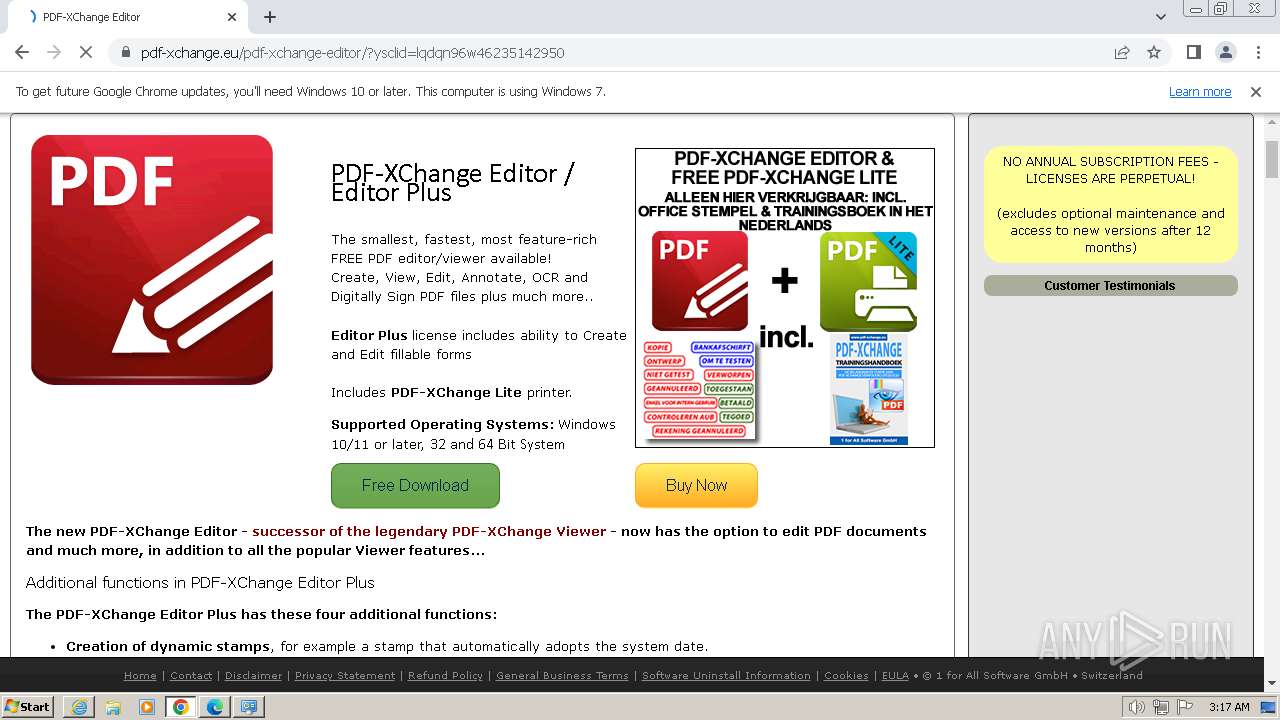
Task: Open the Home footer link
Action: (x=140, y=676)
